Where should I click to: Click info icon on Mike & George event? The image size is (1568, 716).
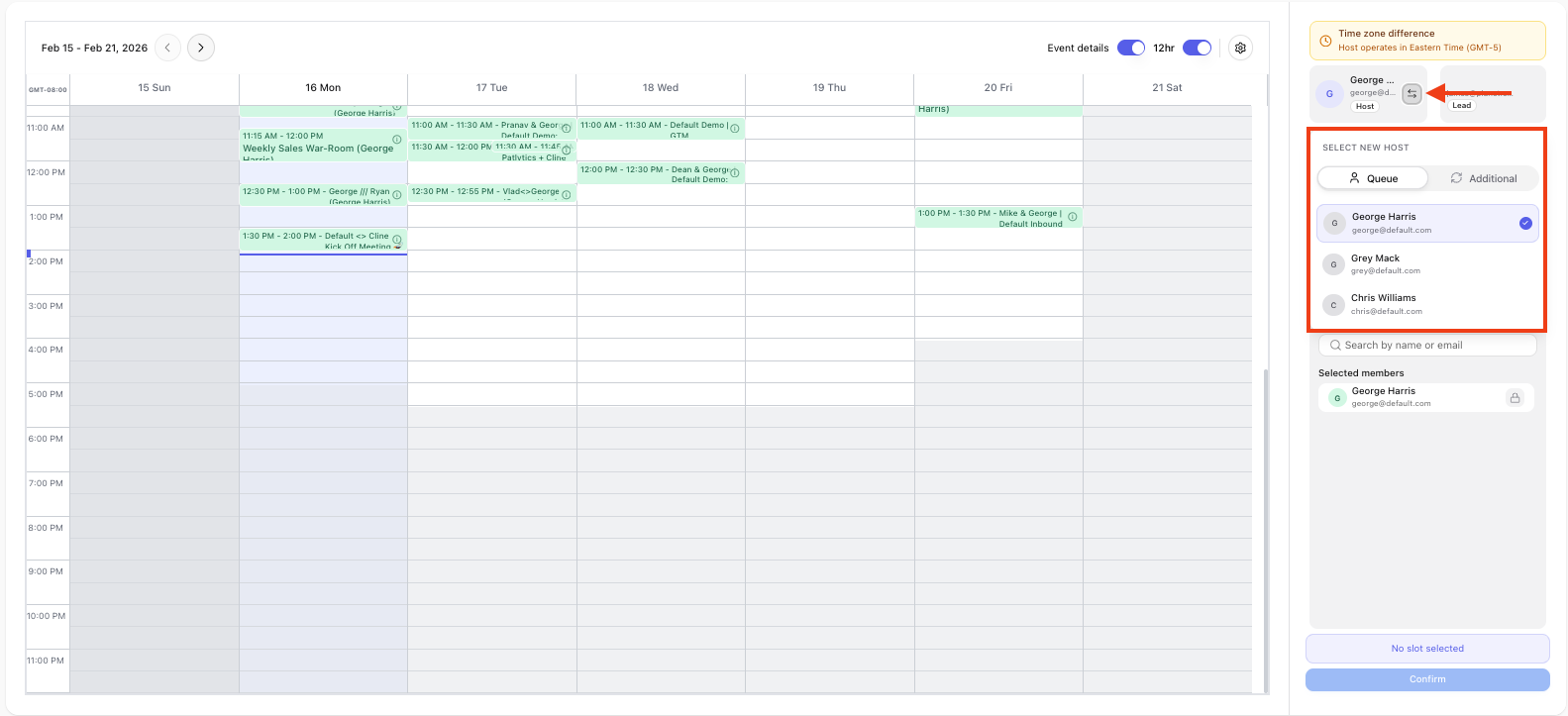[1073, 217]
